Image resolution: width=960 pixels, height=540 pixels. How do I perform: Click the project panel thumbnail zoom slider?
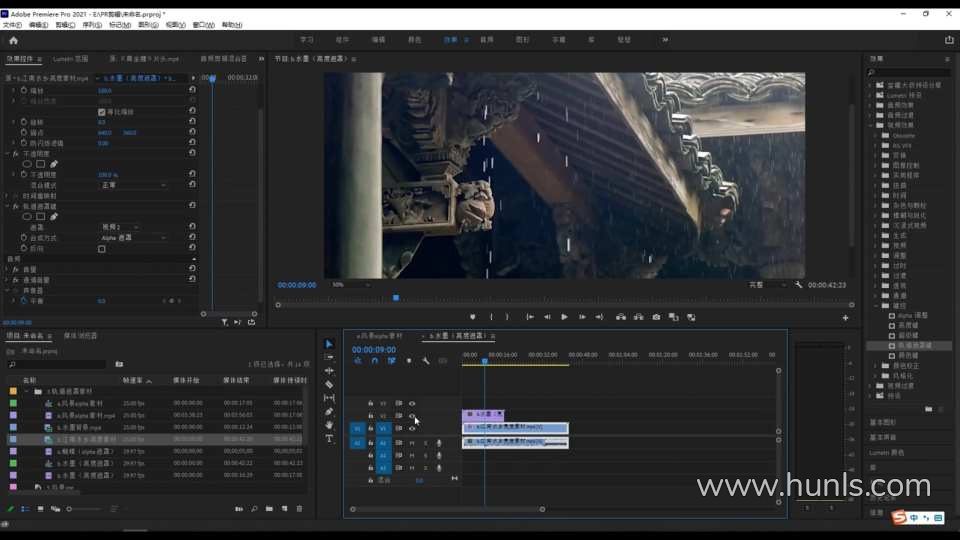pos(70,510)
